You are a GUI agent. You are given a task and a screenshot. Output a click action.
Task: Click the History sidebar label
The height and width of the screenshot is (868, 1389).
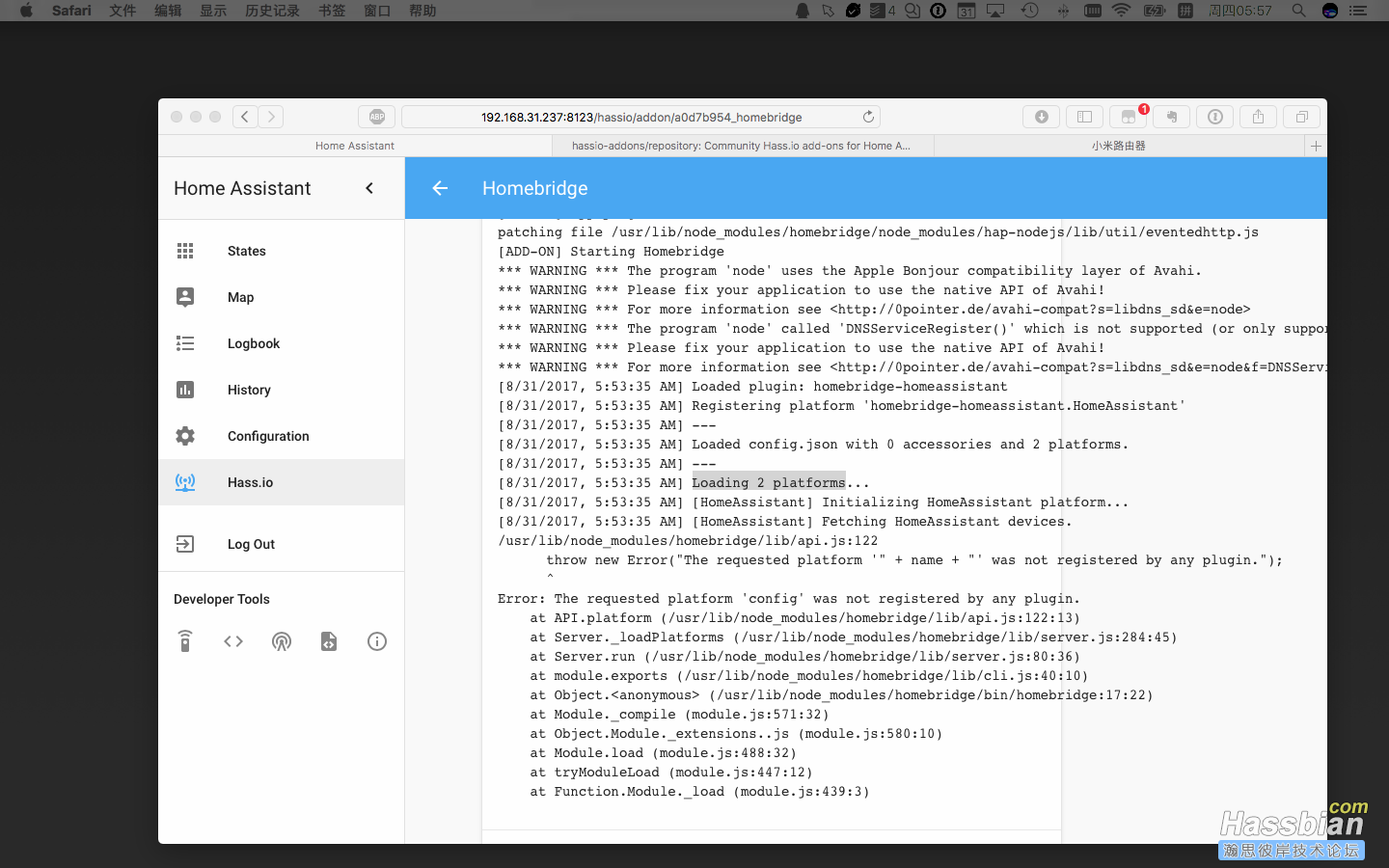point(249,390)
